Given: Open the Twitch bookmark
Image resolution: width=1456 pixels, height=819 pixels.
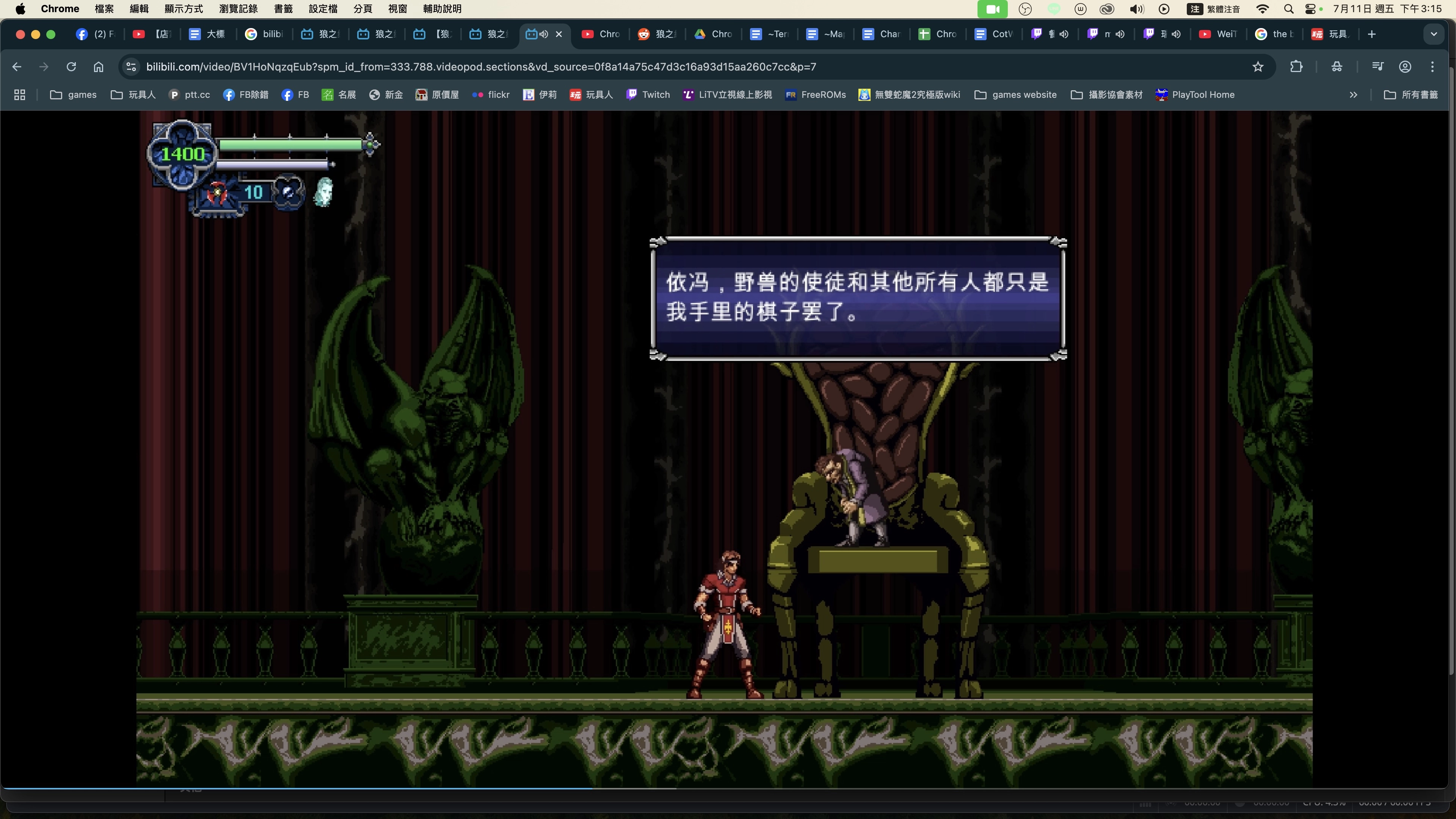Looking at the screenshot, I should click(x=648, y=95).
